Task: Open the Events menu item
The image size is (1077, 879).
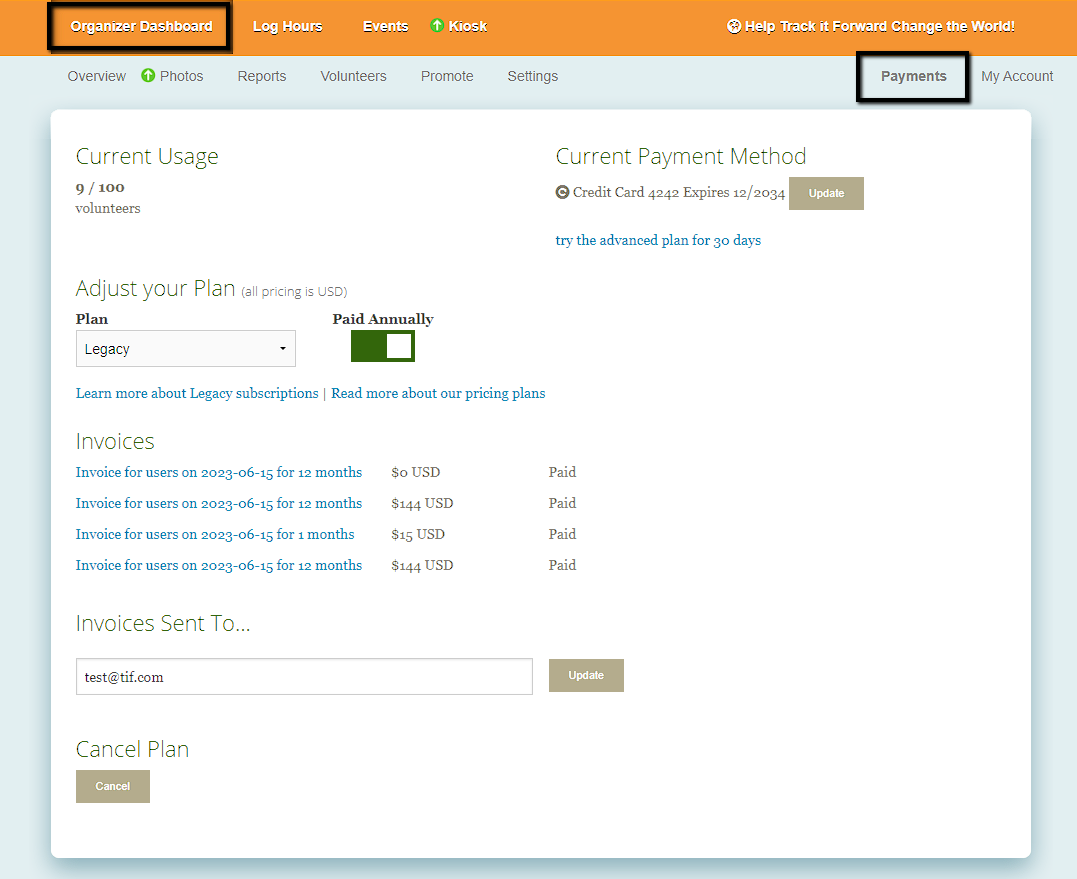Action: (x=385, y=27)
